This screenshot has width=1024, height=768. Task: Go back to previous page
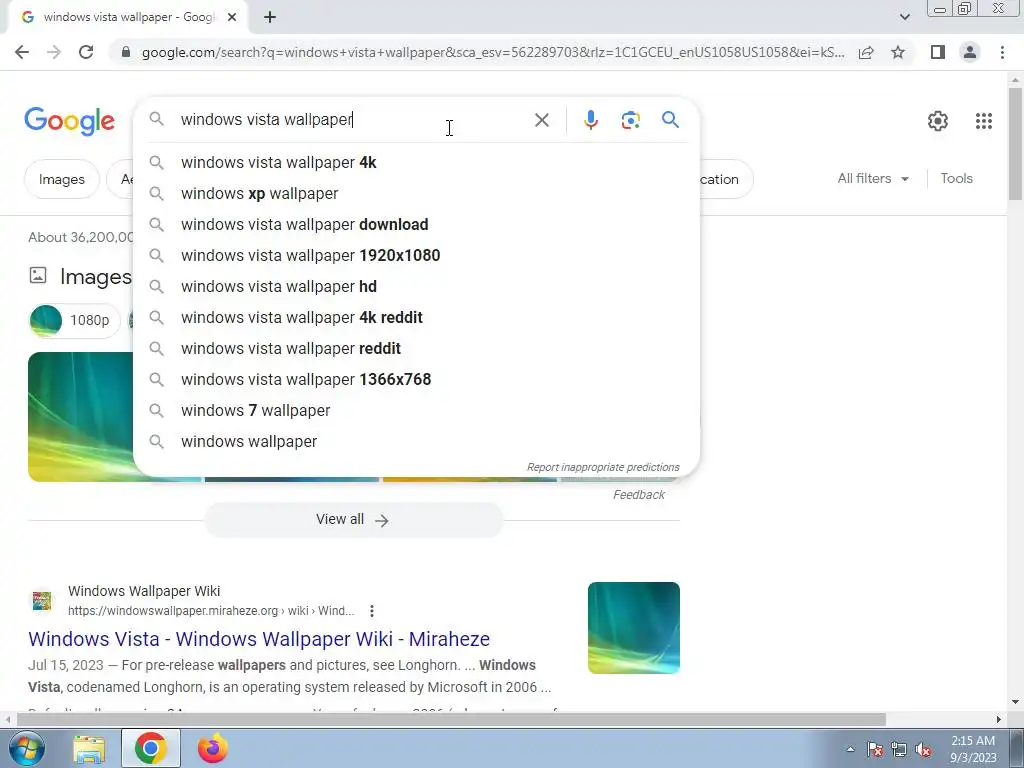point(22,52)
